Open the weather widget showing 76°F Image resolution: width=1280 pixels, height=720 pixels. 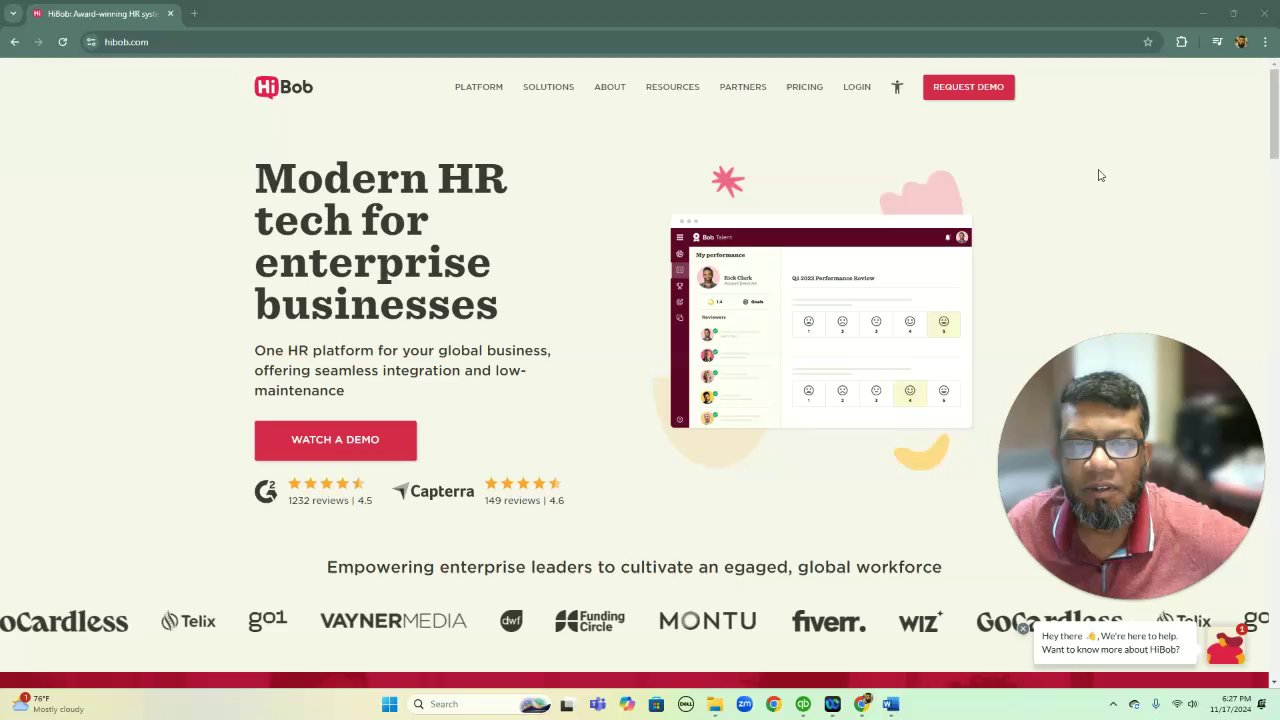tap(50, 704)
